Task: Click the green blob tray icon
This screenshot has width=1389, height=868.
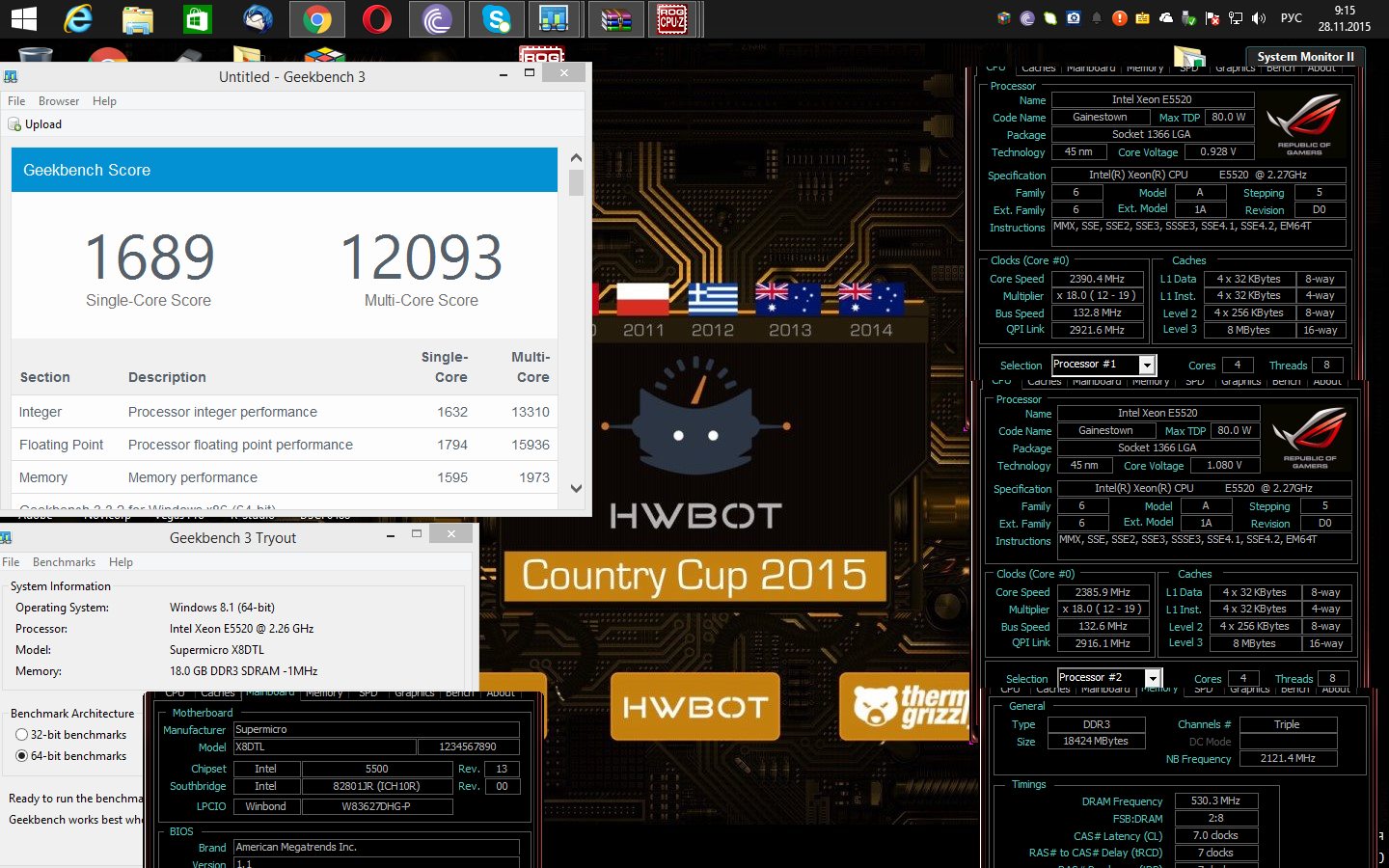Action: (1050, 18)
